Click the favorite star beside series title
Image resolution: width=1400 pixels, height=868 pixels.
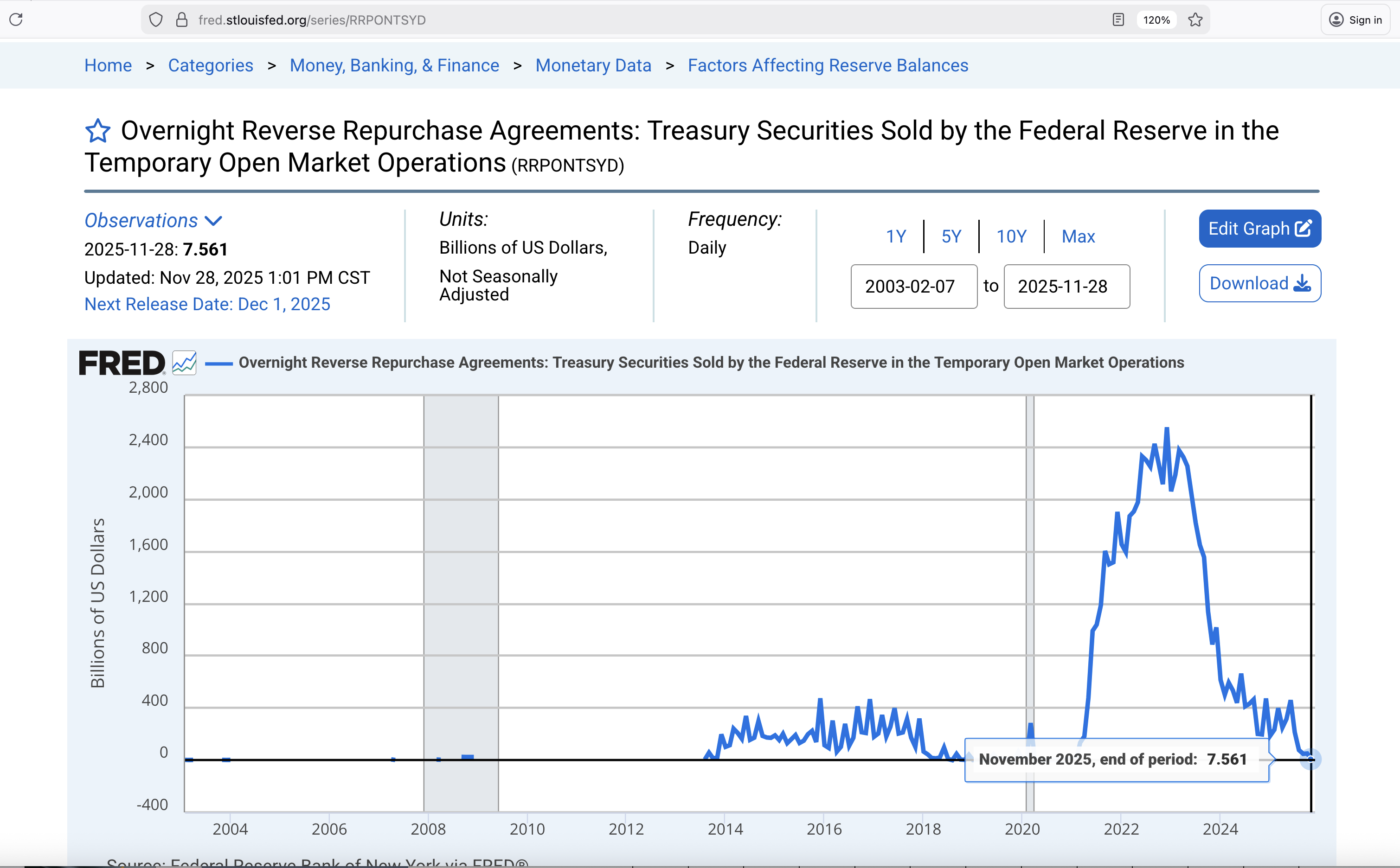click(97, 131)
